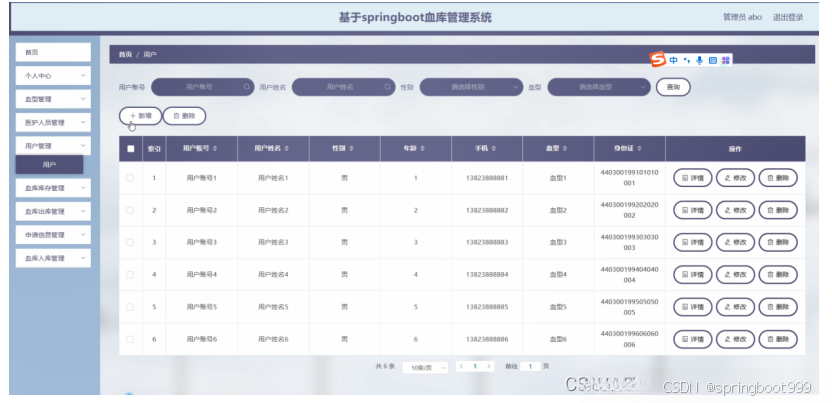The height and width of the screenshot is (403, 832).
Task: Toggle the select-all checkbox in table header
Action: [x=131, y=149]
